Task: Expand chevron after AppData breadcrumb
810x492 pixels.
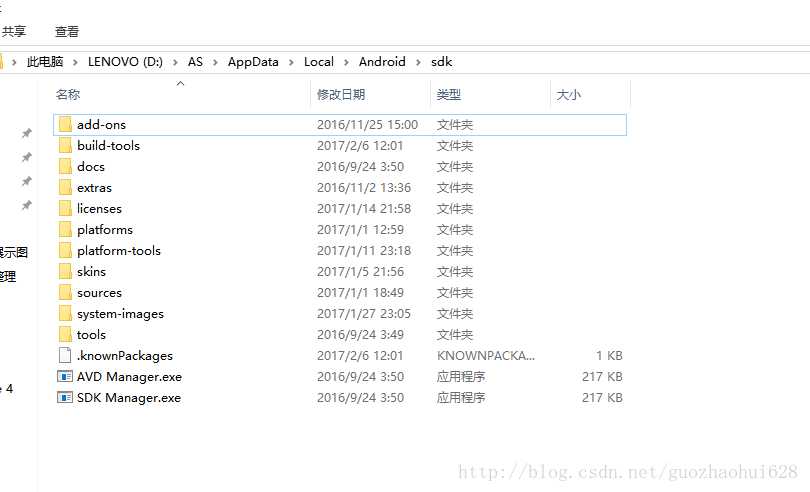Action: [291, 63]
